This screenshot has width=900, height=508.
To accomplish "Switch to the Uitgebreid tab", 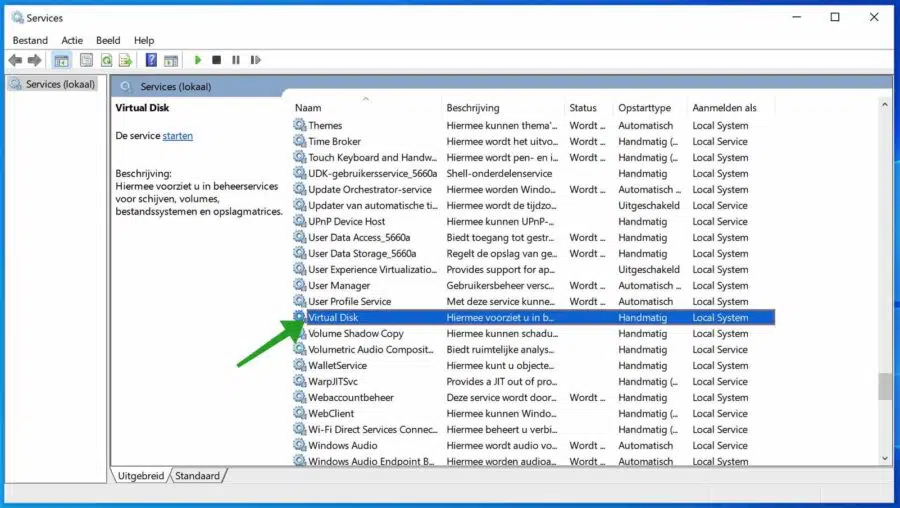I will click(141, 476).
